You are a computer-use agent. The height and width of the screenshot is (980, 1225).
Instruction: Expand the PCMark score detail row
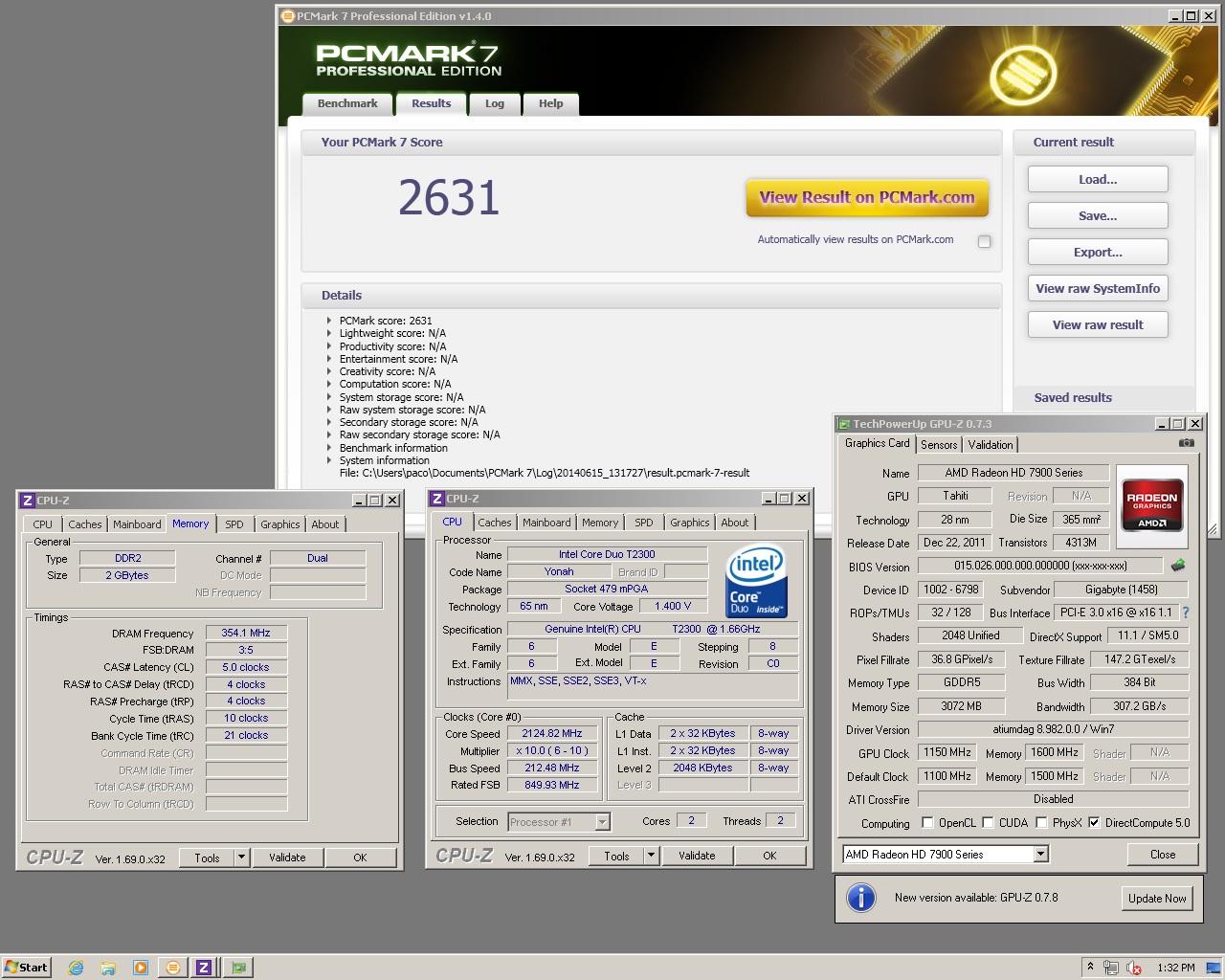tap(329, 321)
